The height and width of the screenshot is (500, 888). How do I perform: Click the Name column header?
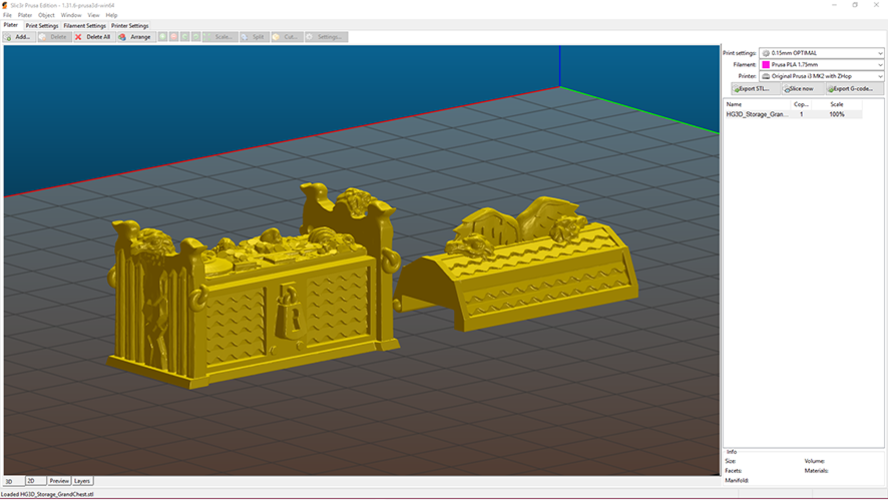[x=757, y=104]
